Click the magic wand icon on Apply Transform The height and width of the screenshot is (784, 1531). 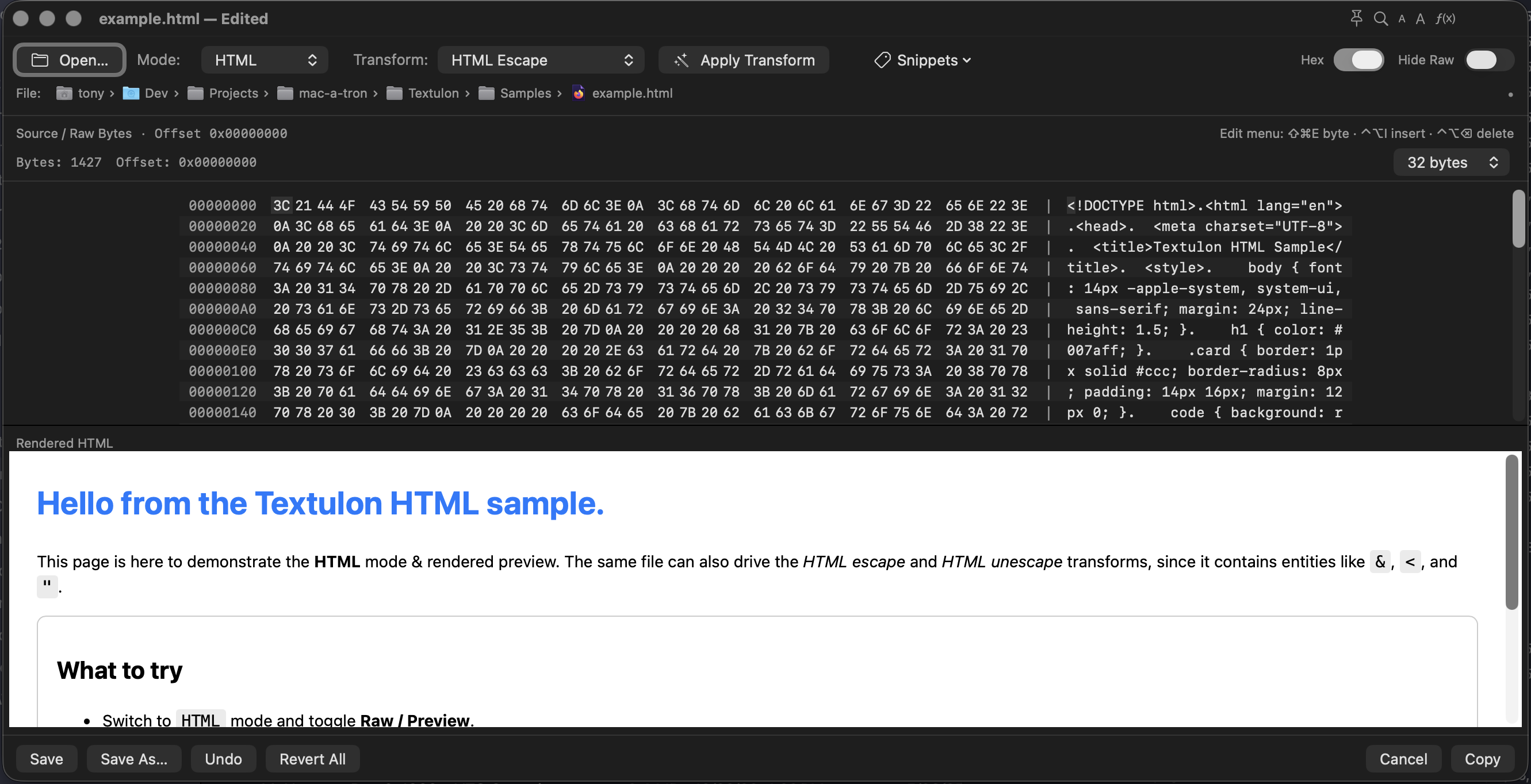click(x=681, y=60)
